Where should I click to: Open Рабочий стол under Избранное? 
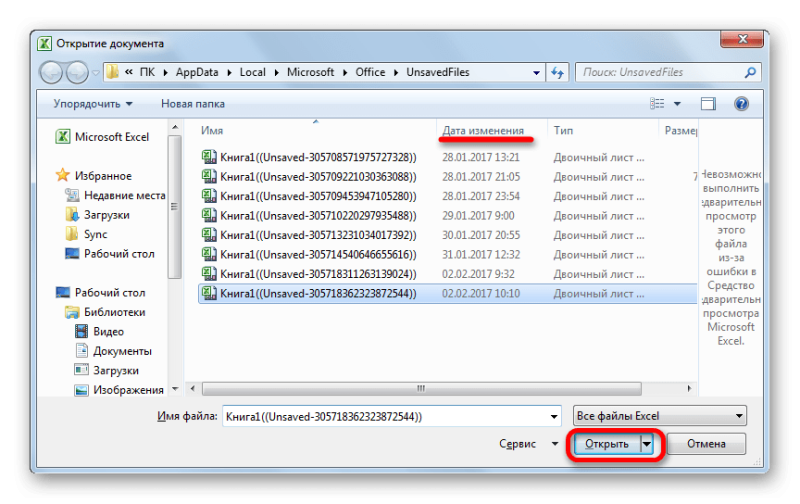coord(110,254)
